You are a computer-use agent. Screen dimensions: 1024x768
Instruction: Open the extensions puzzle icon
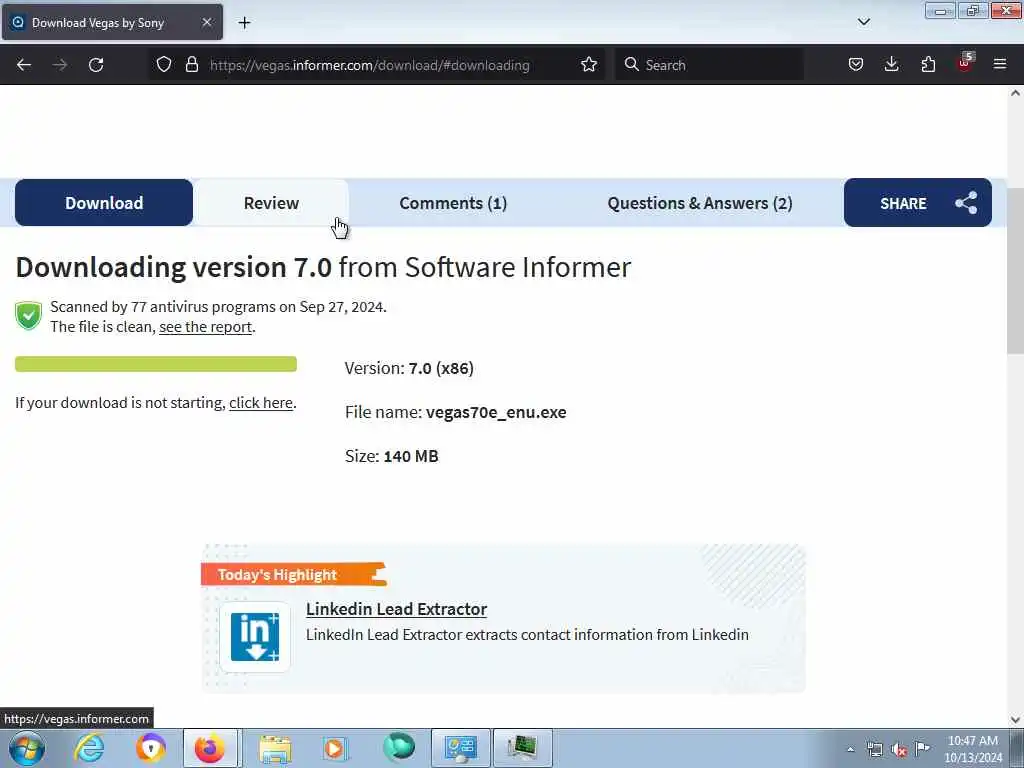pyautogui.click(x=928, y=65)
